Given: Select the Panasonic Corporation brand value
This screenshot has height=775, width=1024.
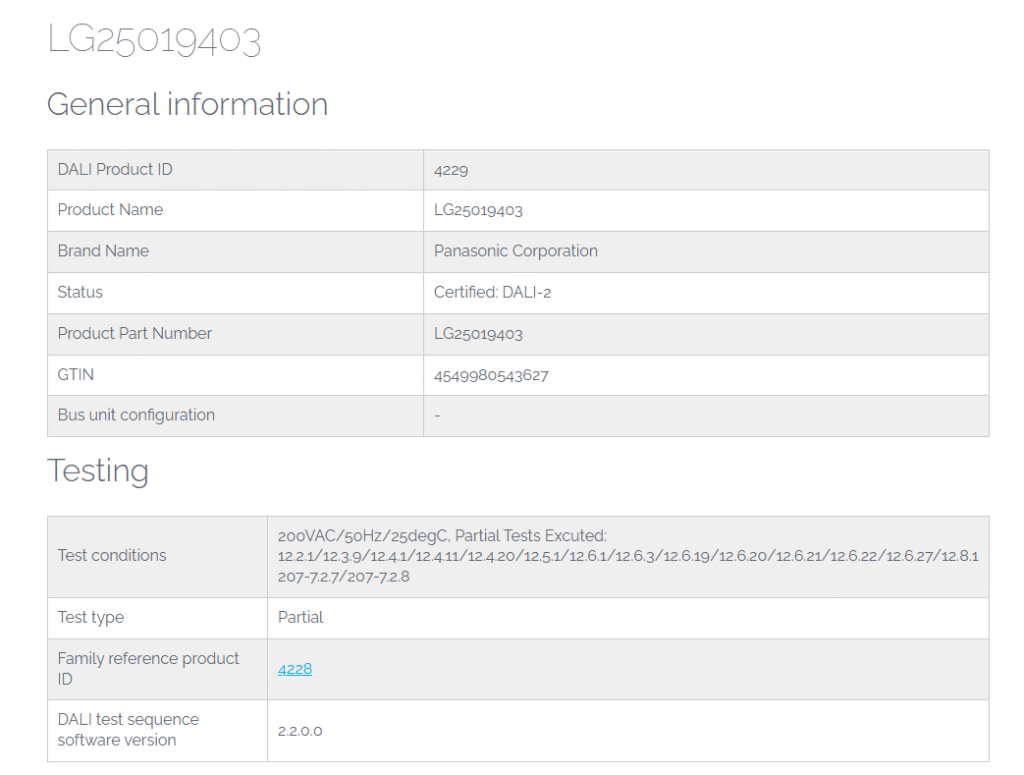Looking at the screenshot, I should click(515, 251).
